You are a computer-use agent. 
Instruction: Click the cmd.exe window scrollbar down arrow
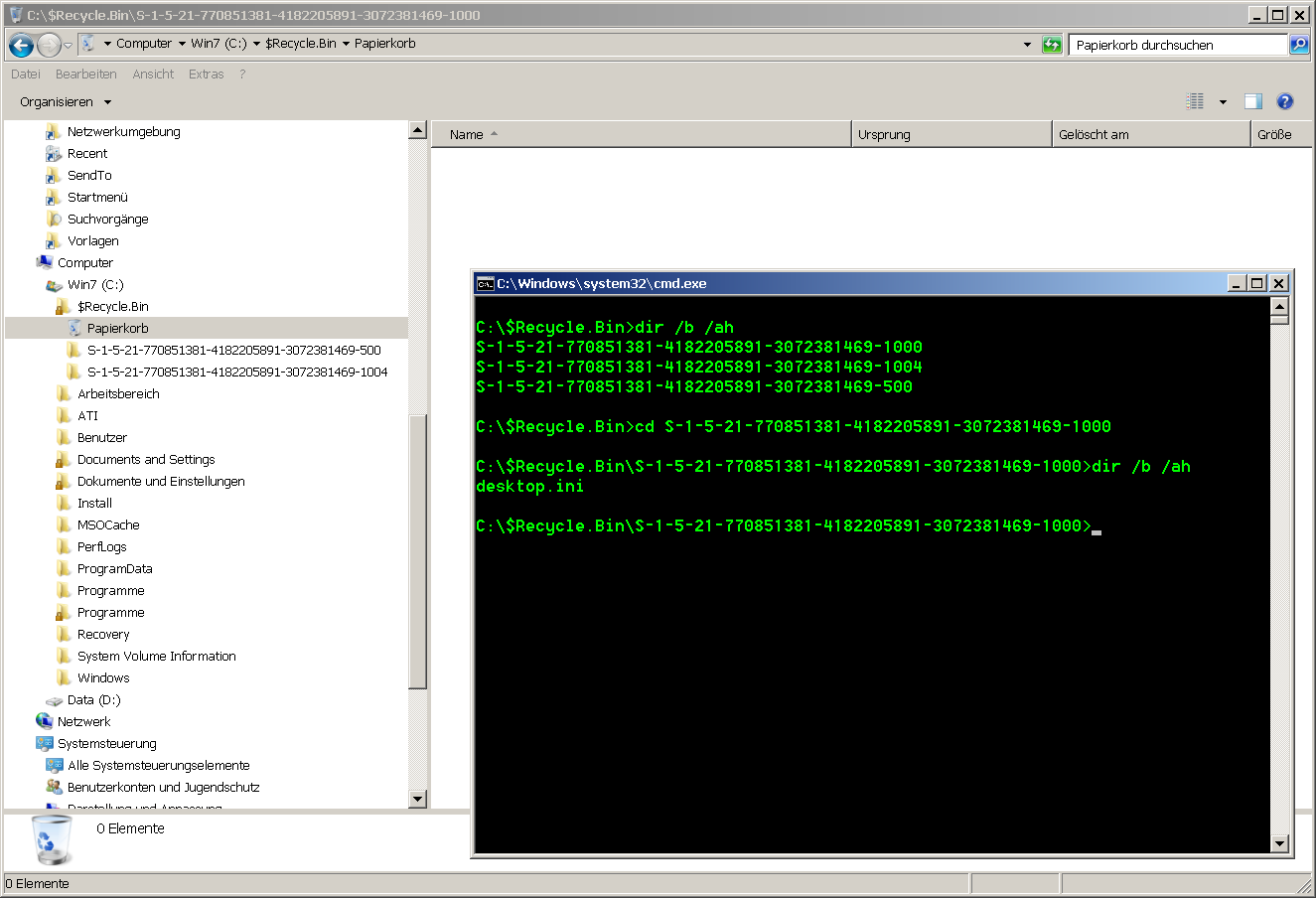[x=1279, y=843]
